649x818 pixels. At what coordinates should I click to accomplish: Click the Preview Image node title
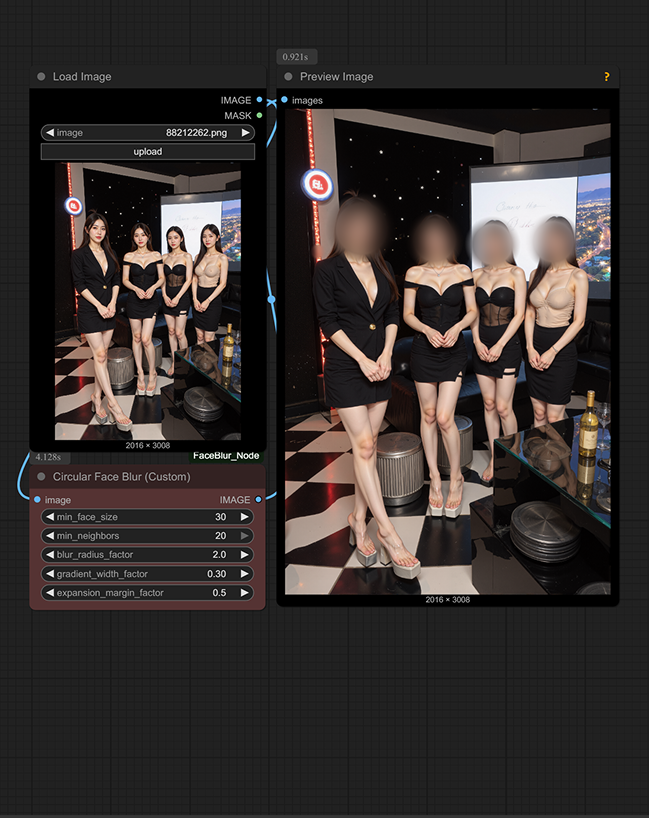336,77
